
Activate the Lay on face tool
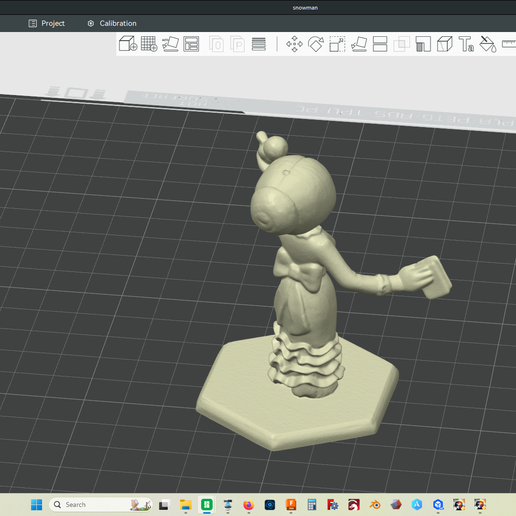359,44
